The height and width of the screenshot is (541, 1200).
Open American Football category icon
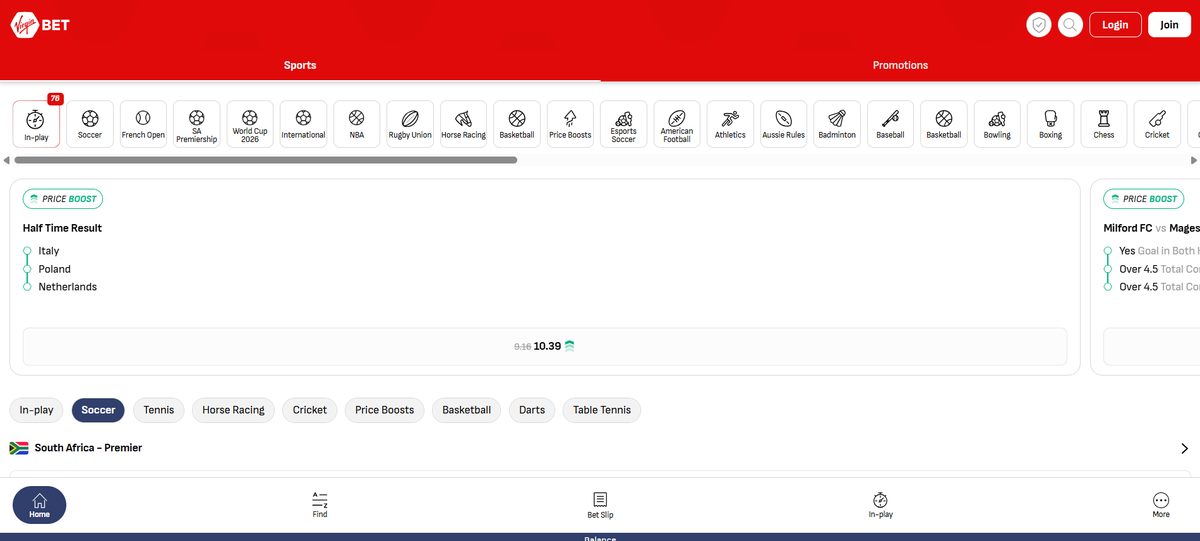677,124
